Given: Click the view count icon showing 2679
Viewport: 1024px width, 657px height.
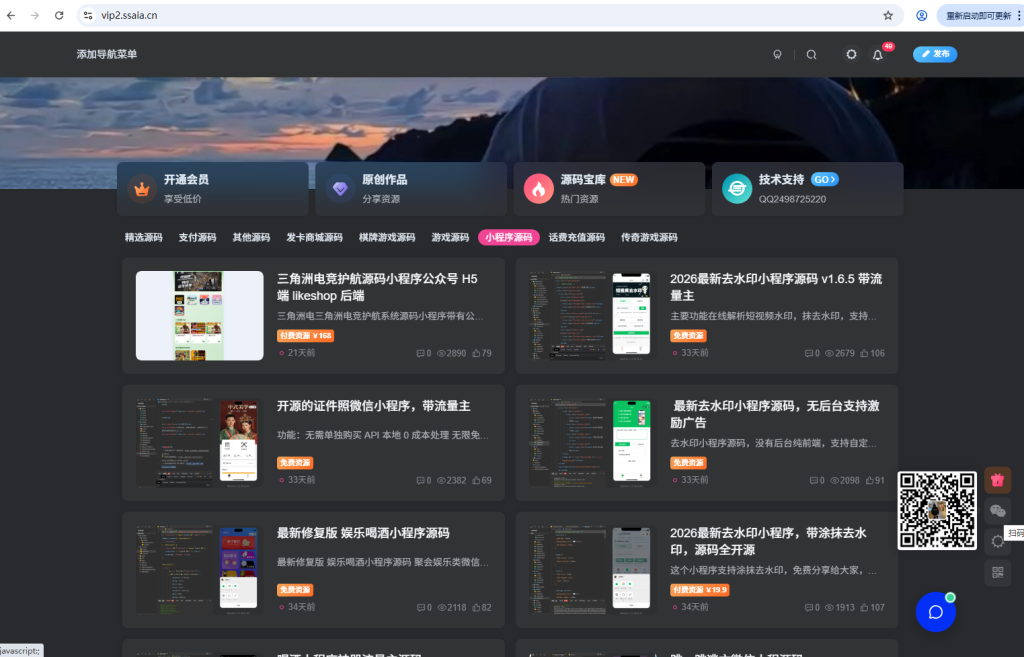Looking at the screenshot, I should pos(829,353).
